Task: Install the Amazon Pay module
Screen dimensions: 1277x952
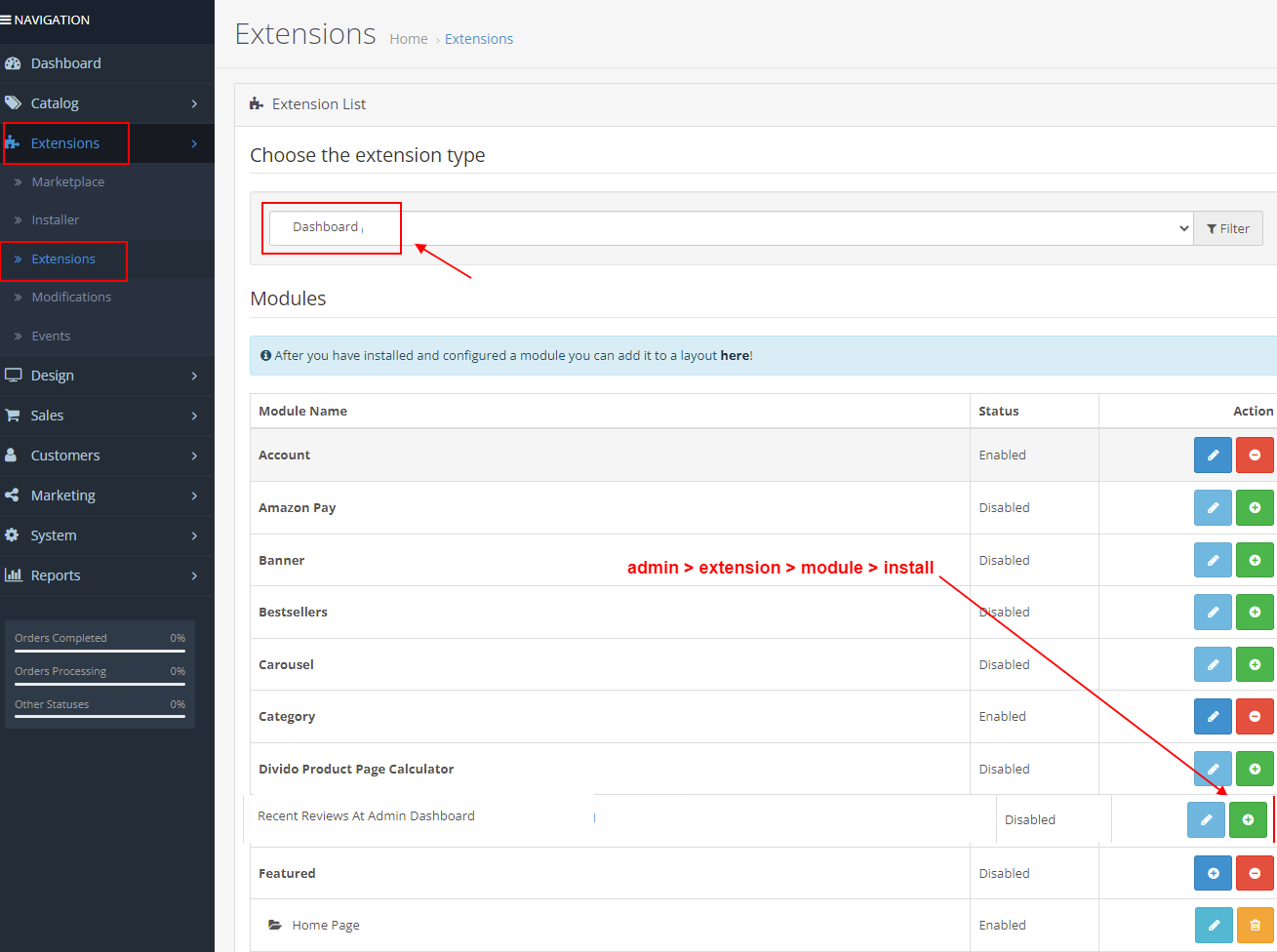Action: 1255,507
